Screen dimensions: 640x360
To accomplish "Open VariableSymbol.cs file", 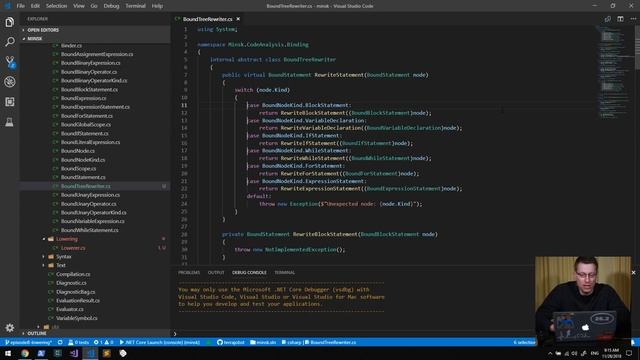I will click(x=77, y=318).
